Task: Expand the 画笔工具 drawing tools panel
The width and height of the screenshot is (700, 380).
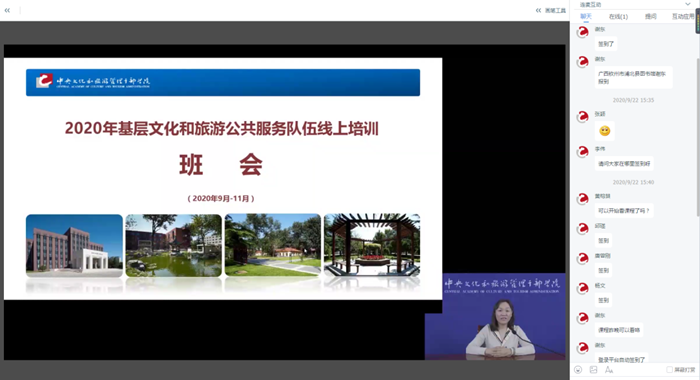Action: 551,10
